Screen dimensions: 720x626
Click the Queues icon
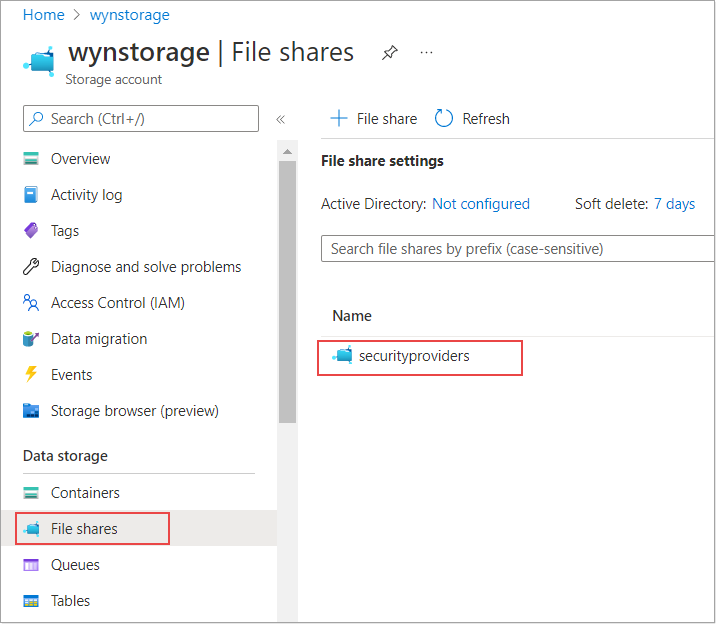coord(31,565)
